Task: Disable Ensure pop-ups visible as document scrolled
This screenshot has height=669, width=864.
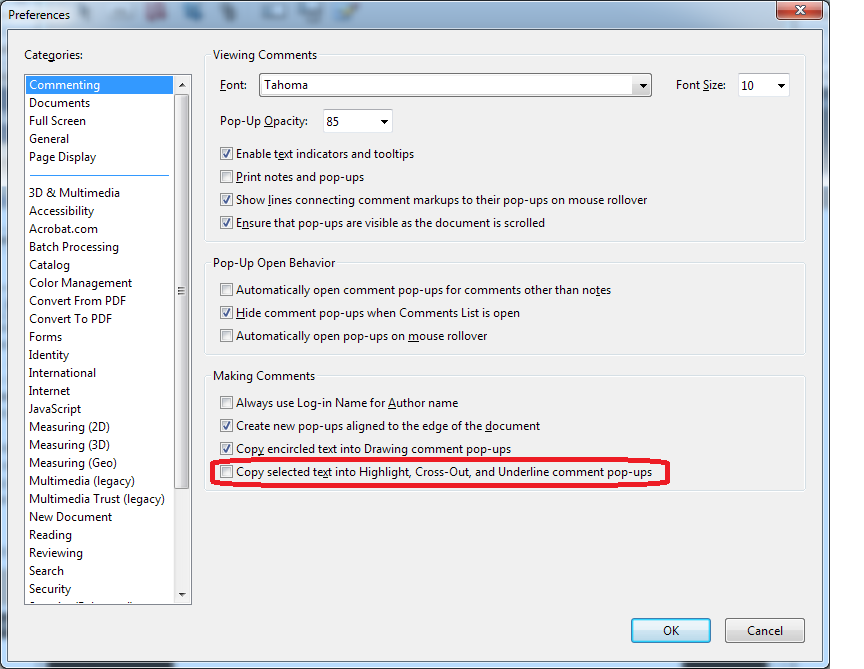Action: (x=226, y=222)
